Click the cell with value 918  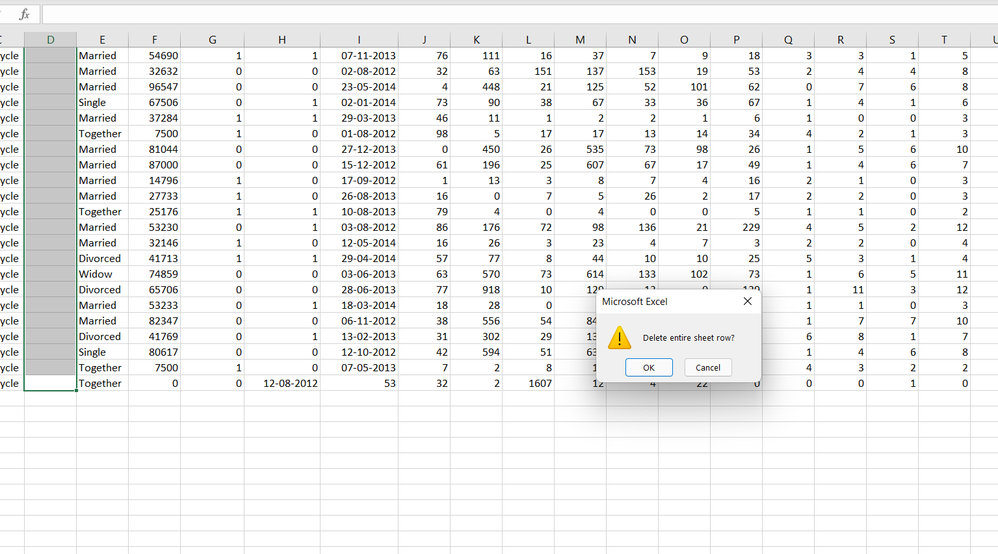[x=476, y=290]
